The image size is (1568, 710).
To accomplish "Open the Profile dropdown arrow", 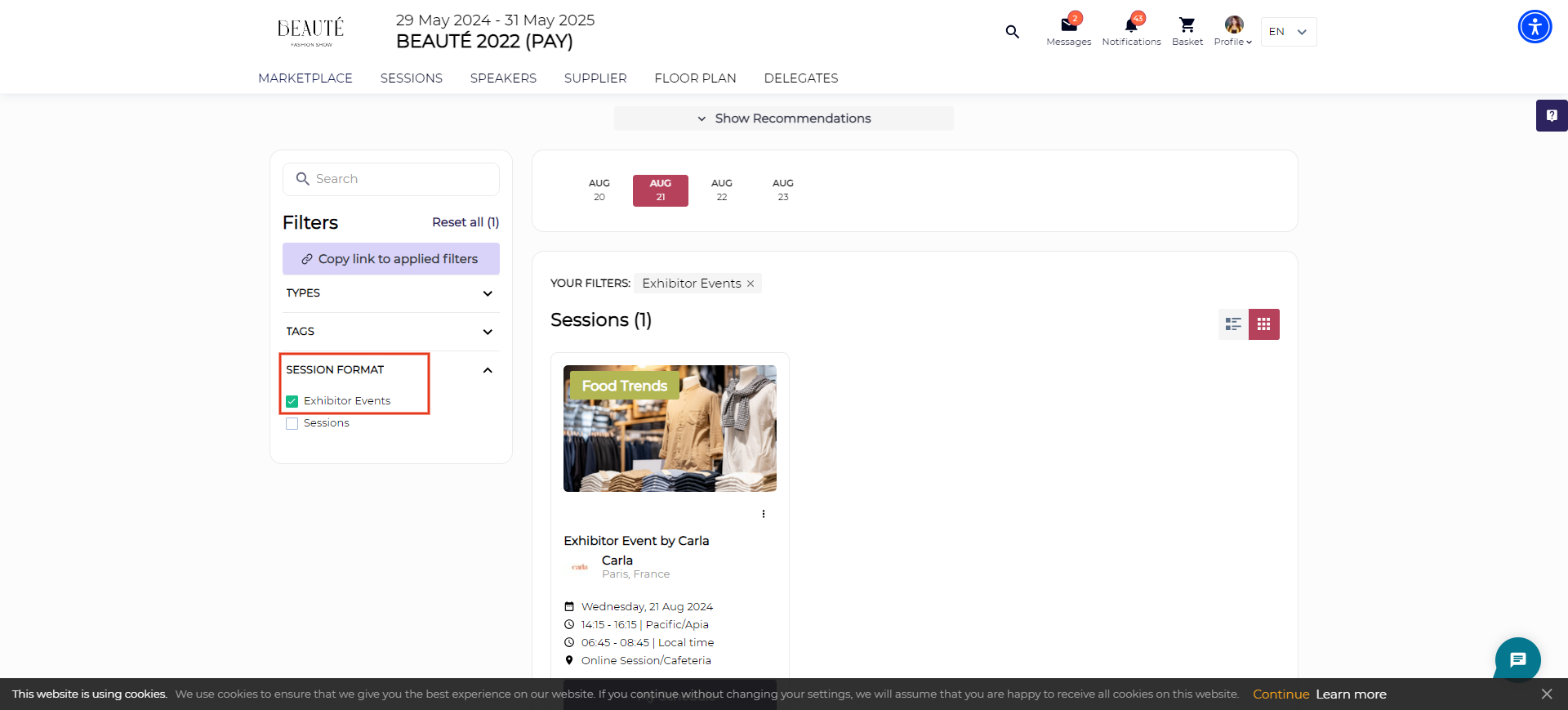I will pos(1249,42).
